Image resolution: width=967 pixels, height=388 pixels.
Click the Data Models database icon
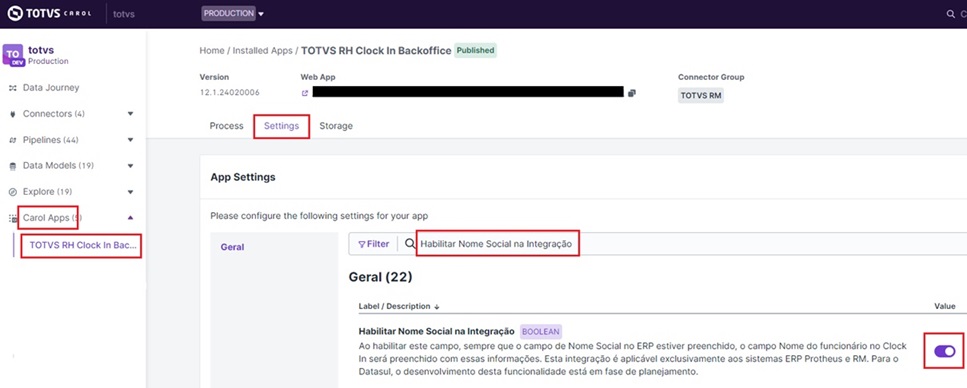12,166
